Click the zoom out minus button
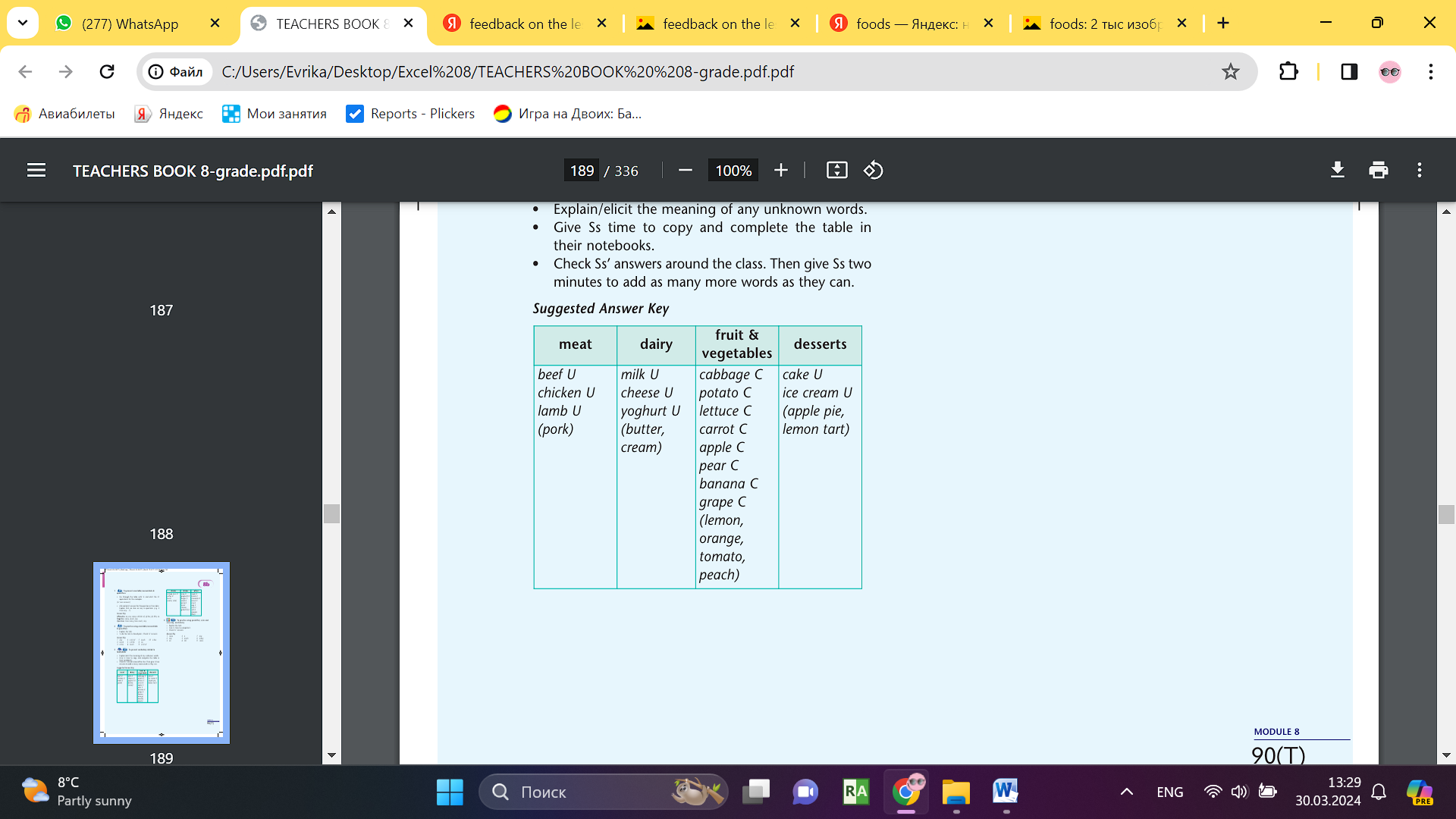 (685, 171)
